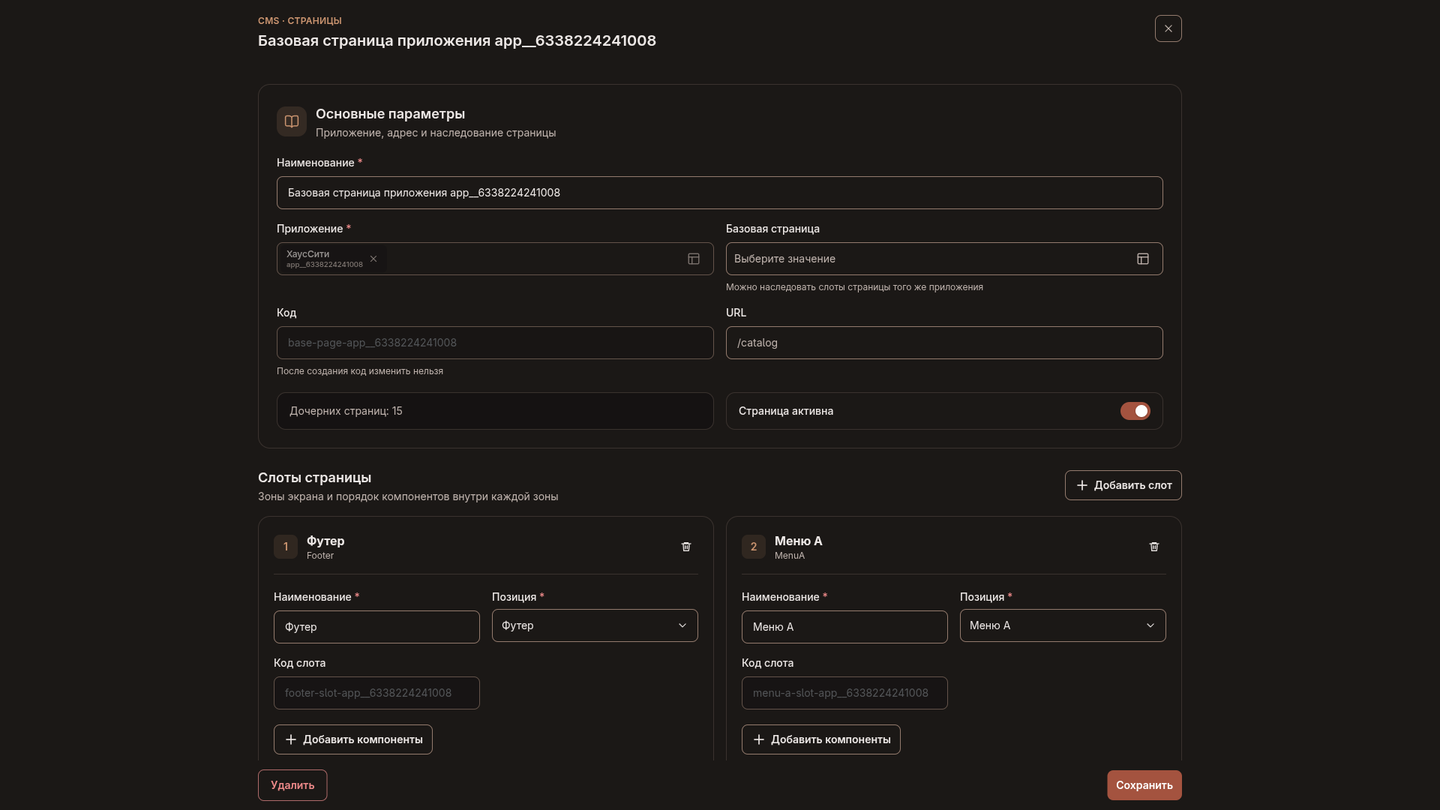This screenshot has width=1440, height=810.
Task: Click the Приложение field with ХаусСити
Action: [x=495, y=259]
